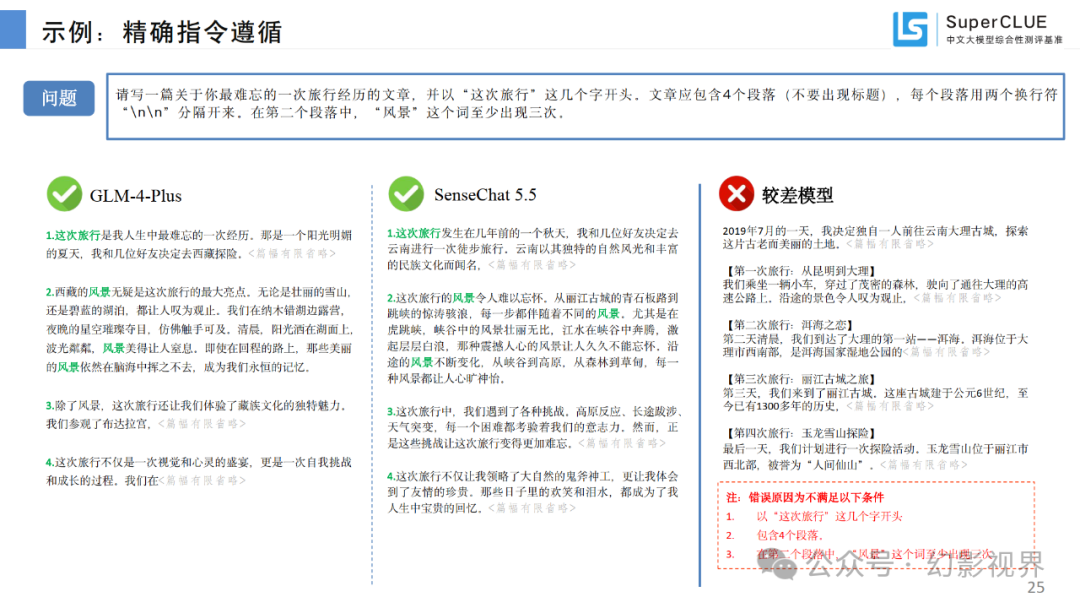
Task: Click the heading 【第四次旅行：玉龙雪山探险】
Action: 800,433
